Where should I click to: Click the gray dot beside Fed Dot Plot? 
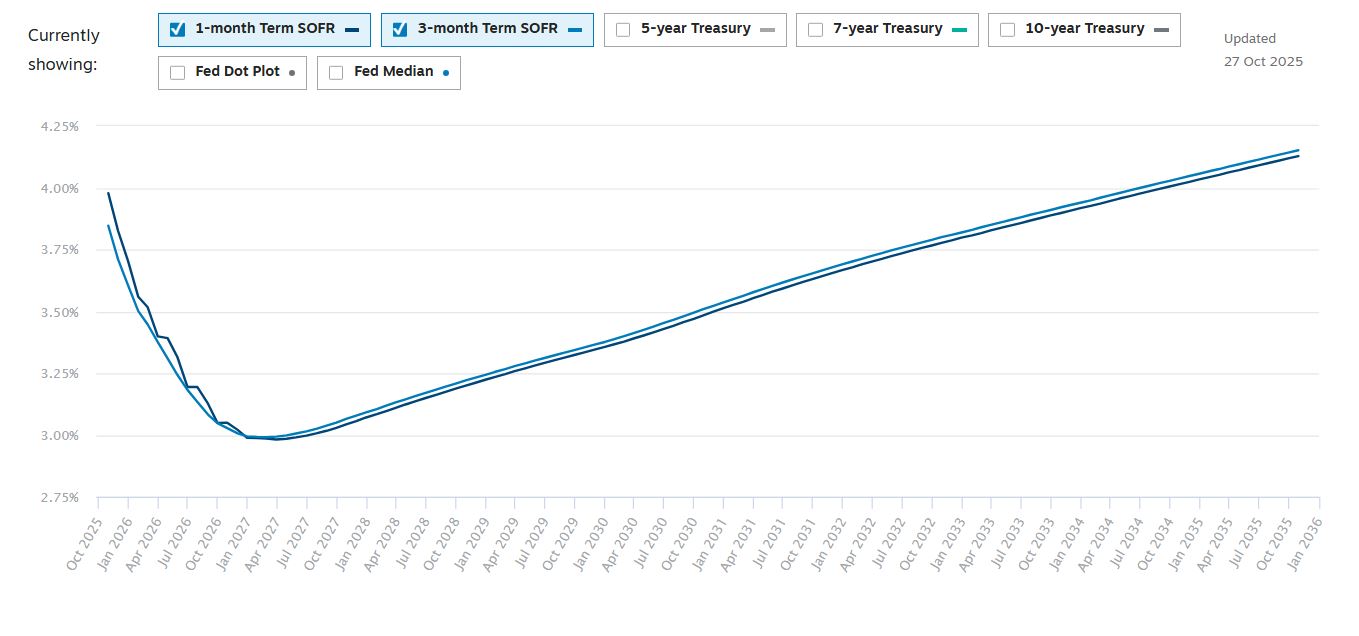[291, 73]
